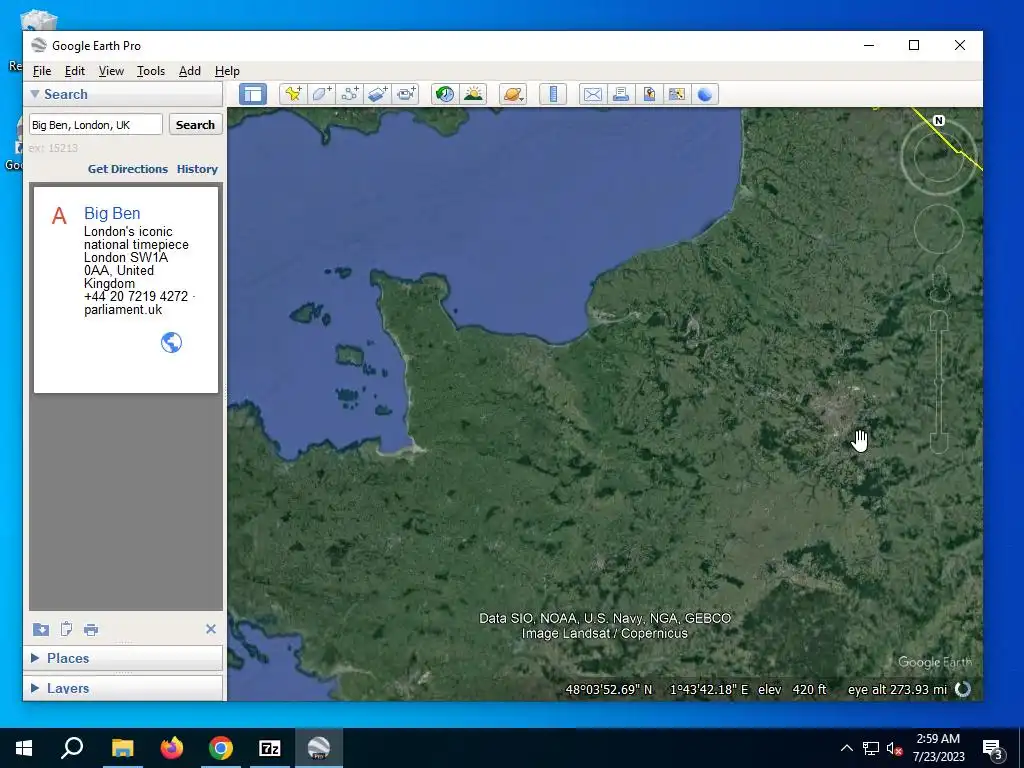1024x768 pixels.
Task: Open the search History link
Action: pyautogui.click(x=197, y=168)
